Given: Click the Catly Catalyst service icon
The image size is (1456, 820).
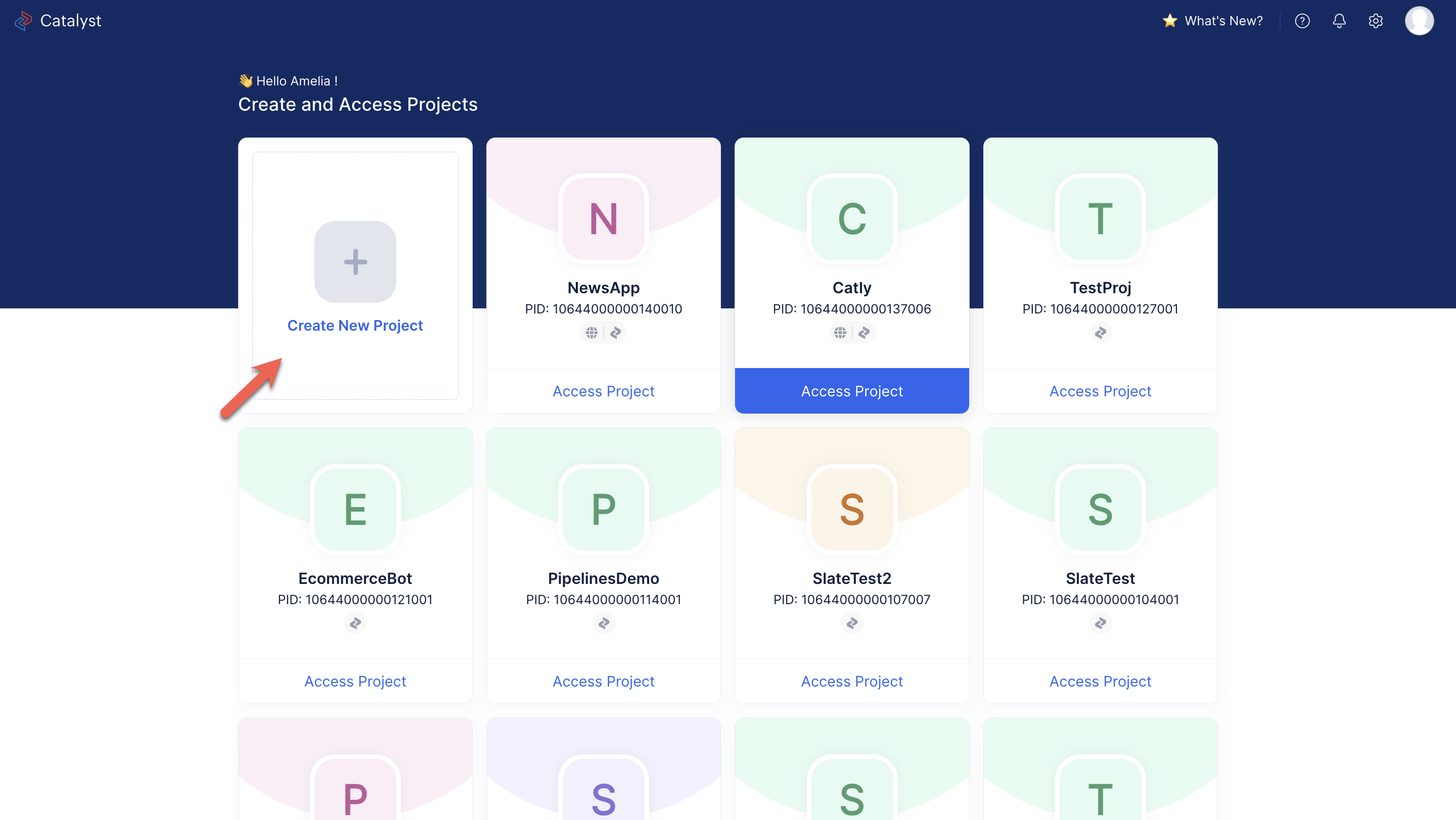Looking at the screenshot, I should [x=864, y=333].
